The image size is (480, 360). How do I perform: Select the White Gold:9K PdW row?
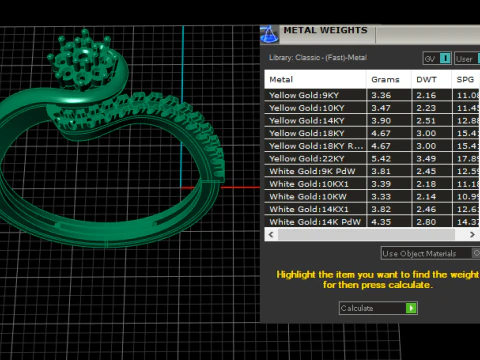click(x=372, y=171)
